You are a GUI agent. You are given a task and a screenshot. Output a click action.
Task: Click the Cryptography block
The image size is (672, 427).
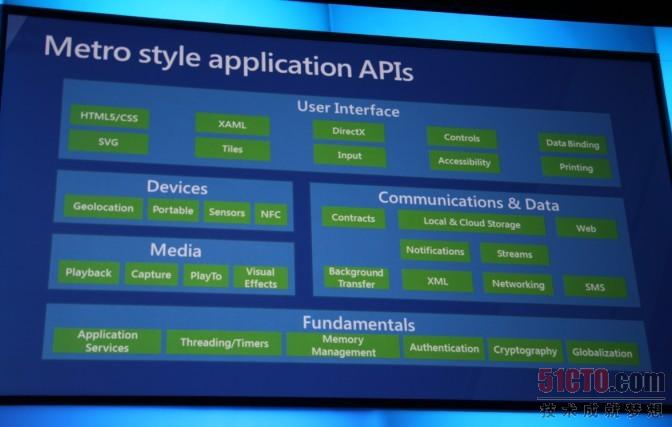[525, 351]
